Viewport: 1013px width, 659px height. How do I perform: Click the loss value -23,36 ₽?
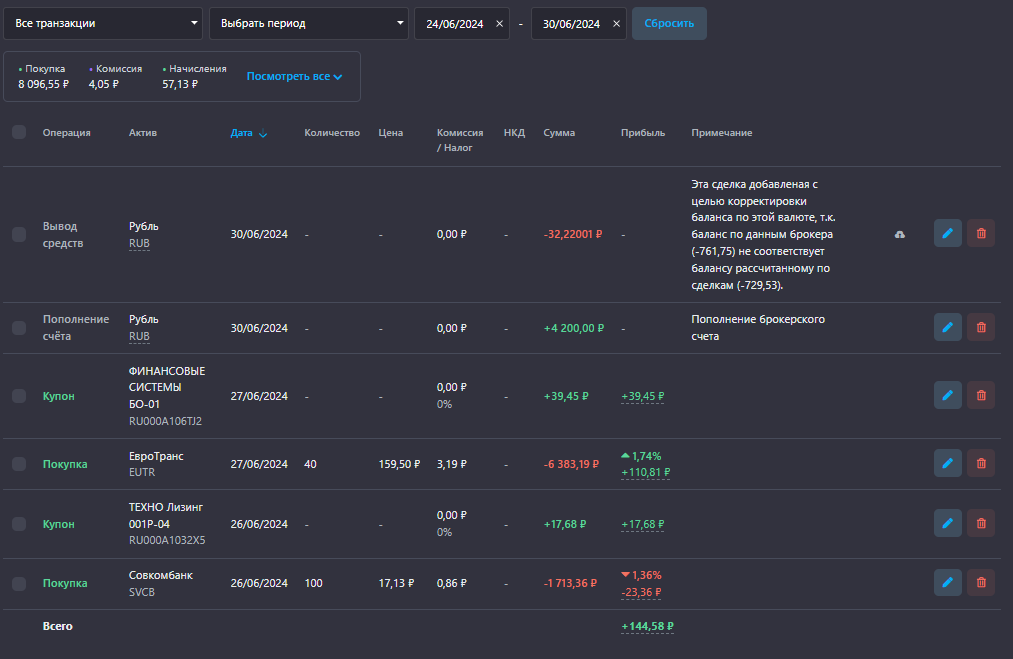click(x=641, y=592)
